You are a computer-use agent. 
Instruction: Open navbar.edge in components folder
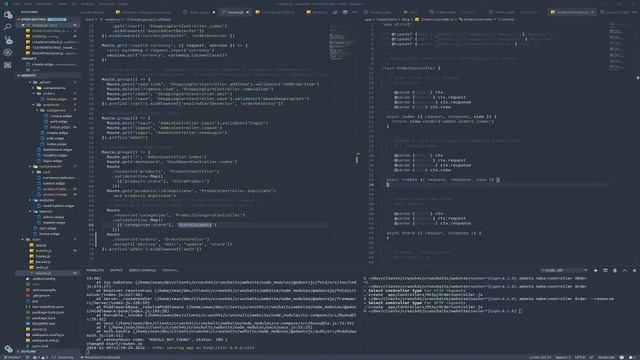point(53,183)
